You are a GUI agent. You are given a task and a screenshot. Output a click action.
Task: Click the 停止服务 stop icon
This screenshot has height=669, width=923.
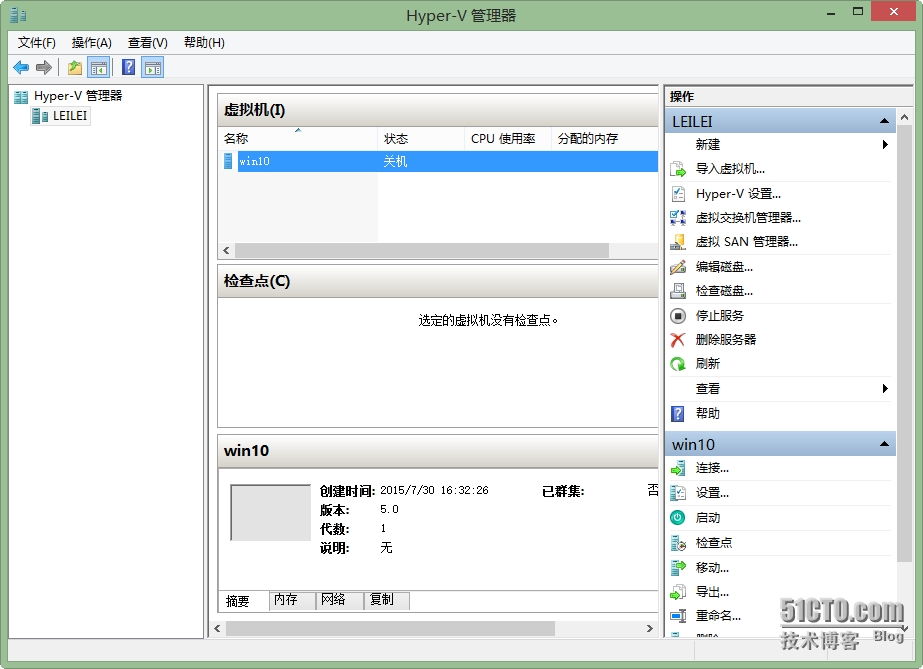(x=678, y=316)
